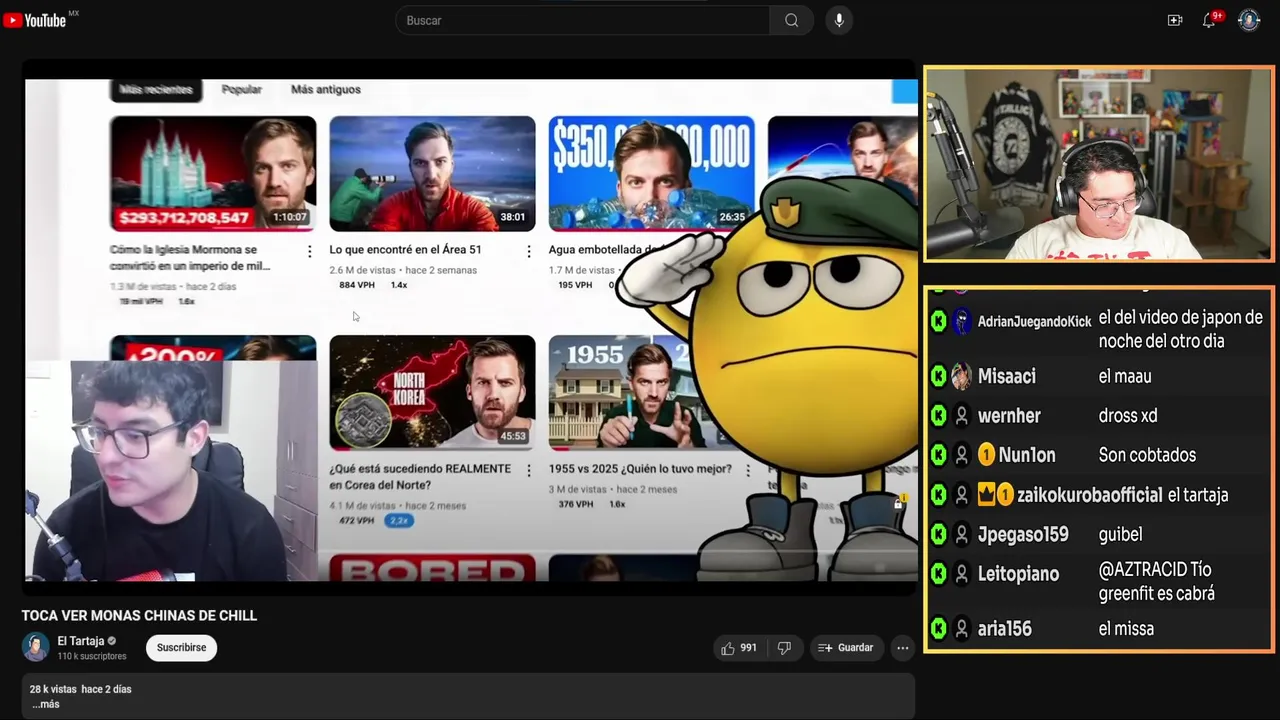
Task: Open options for Área 51 video
Action: click(529, 252)
